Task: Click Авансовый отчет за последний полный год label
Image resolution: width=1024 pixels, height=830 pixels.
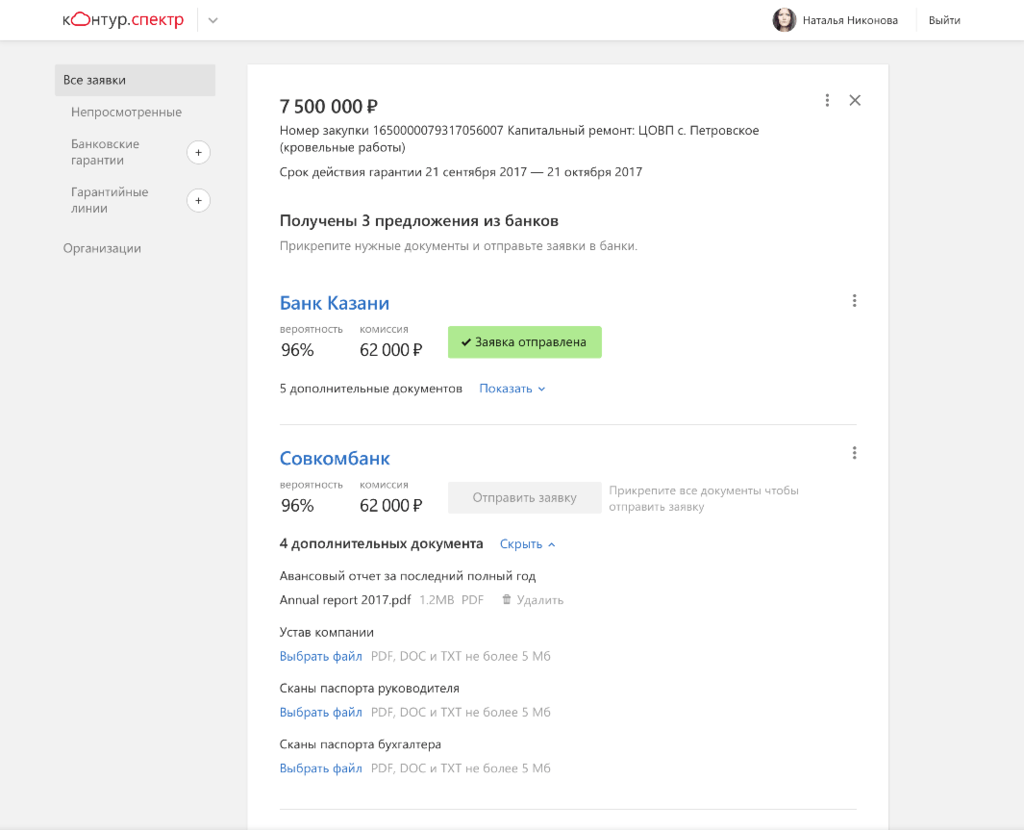Action: click(408, 576)
